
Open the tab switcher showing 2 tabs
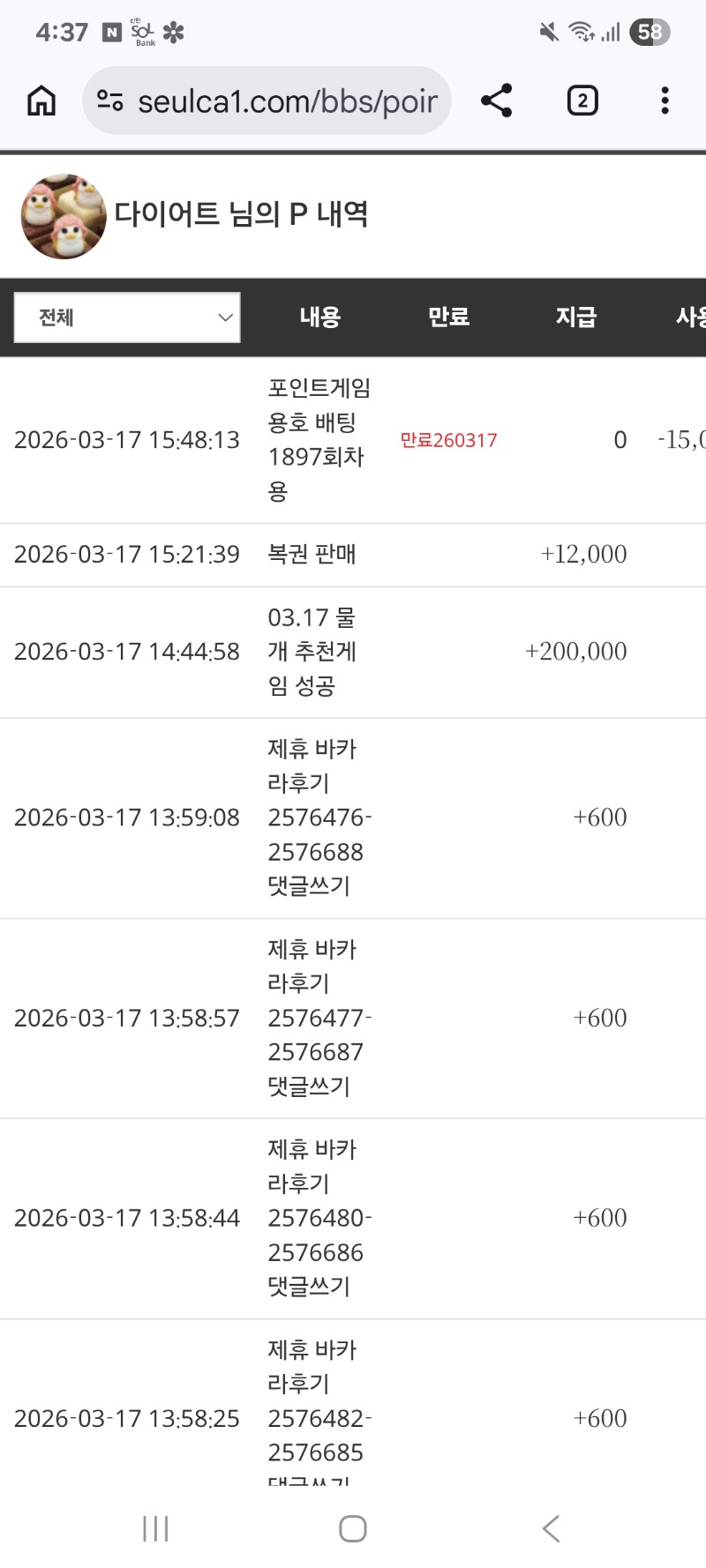click(582, 101)
